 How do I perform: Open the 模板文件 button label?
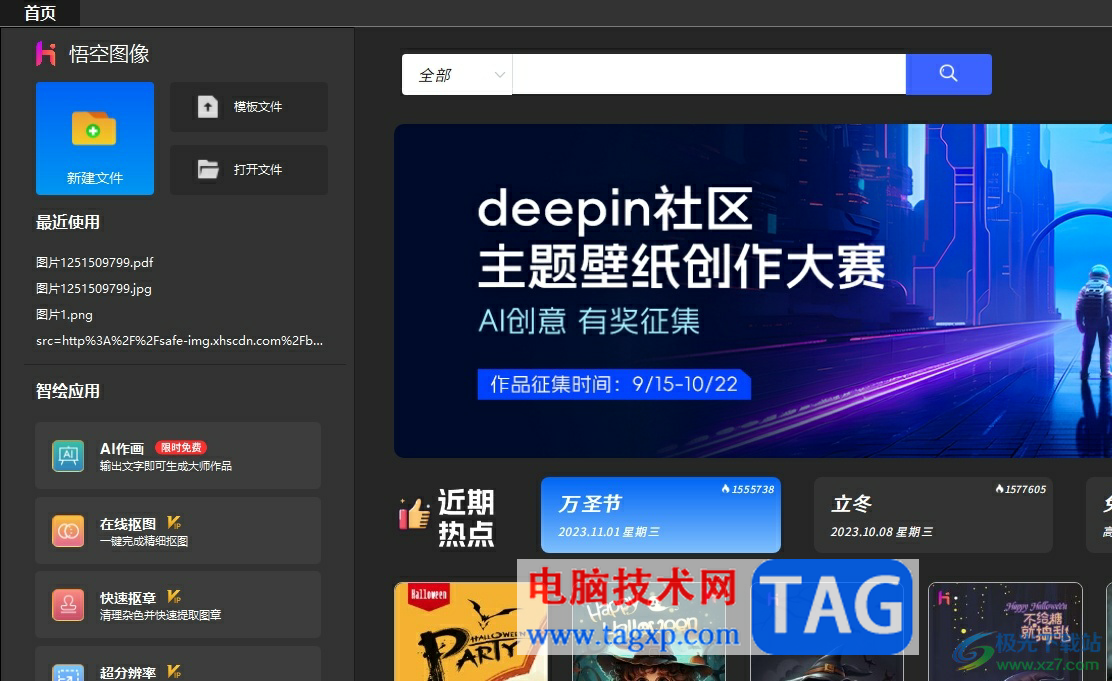point(258,106)
